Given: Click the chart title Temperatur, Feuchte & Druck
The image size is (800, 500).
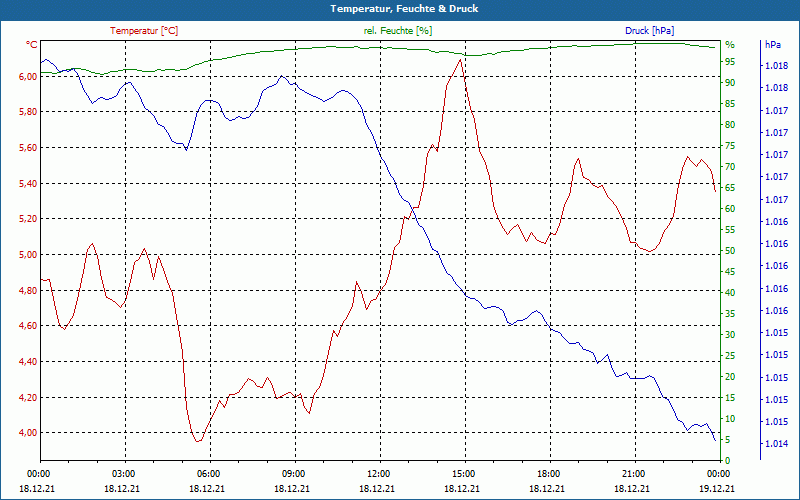Looking at the screenshot, I should tap(404, 9).
